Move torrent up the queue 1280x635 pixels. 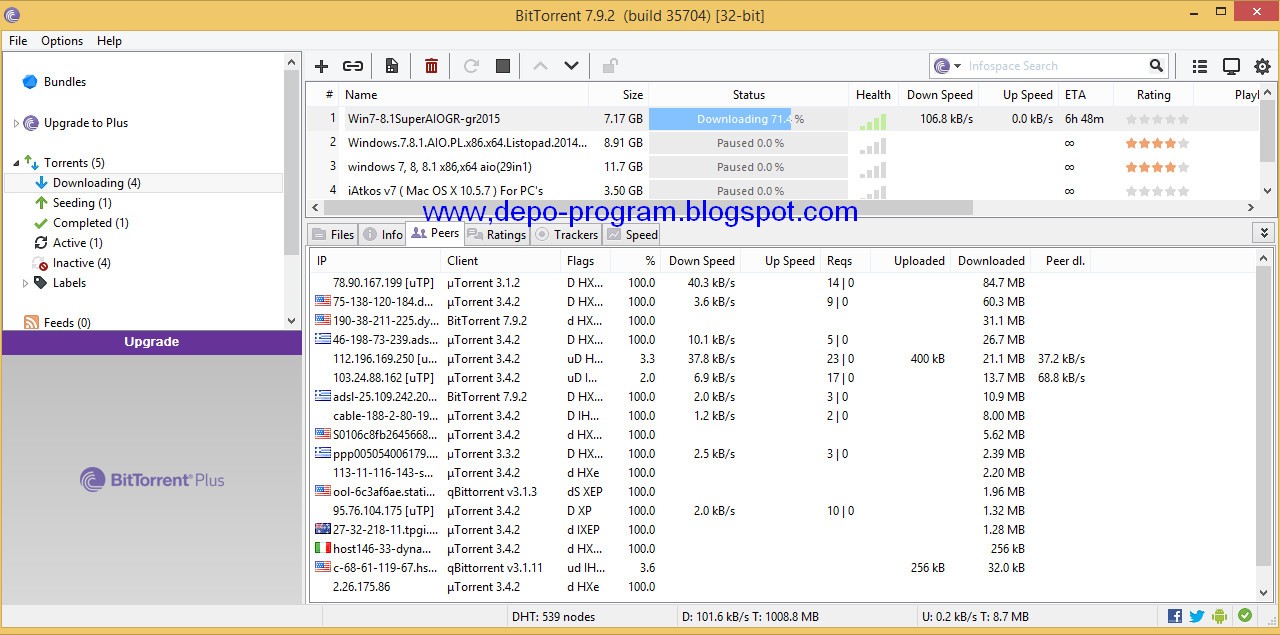(540, 66)
